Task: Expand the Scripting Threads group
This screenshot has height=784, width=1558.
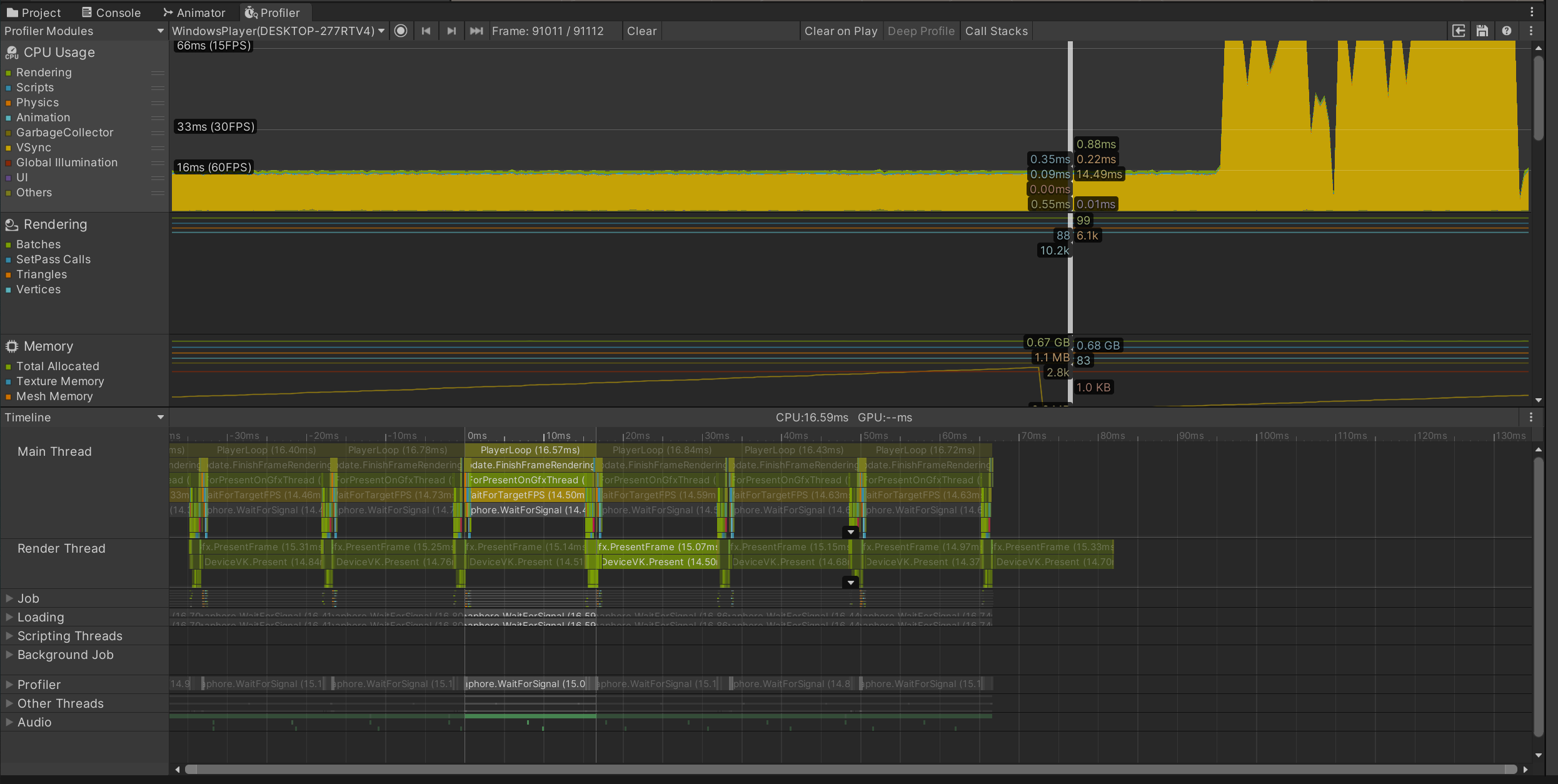Action: [x=9, y=636]
